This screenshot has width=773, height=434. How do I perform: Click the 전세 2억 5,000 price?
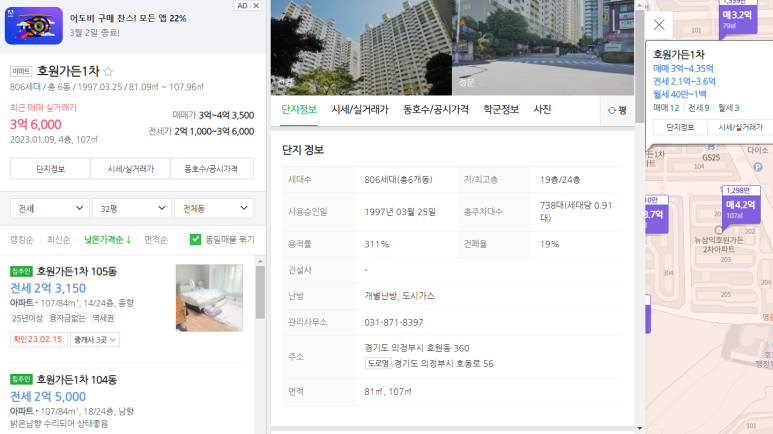48,397
